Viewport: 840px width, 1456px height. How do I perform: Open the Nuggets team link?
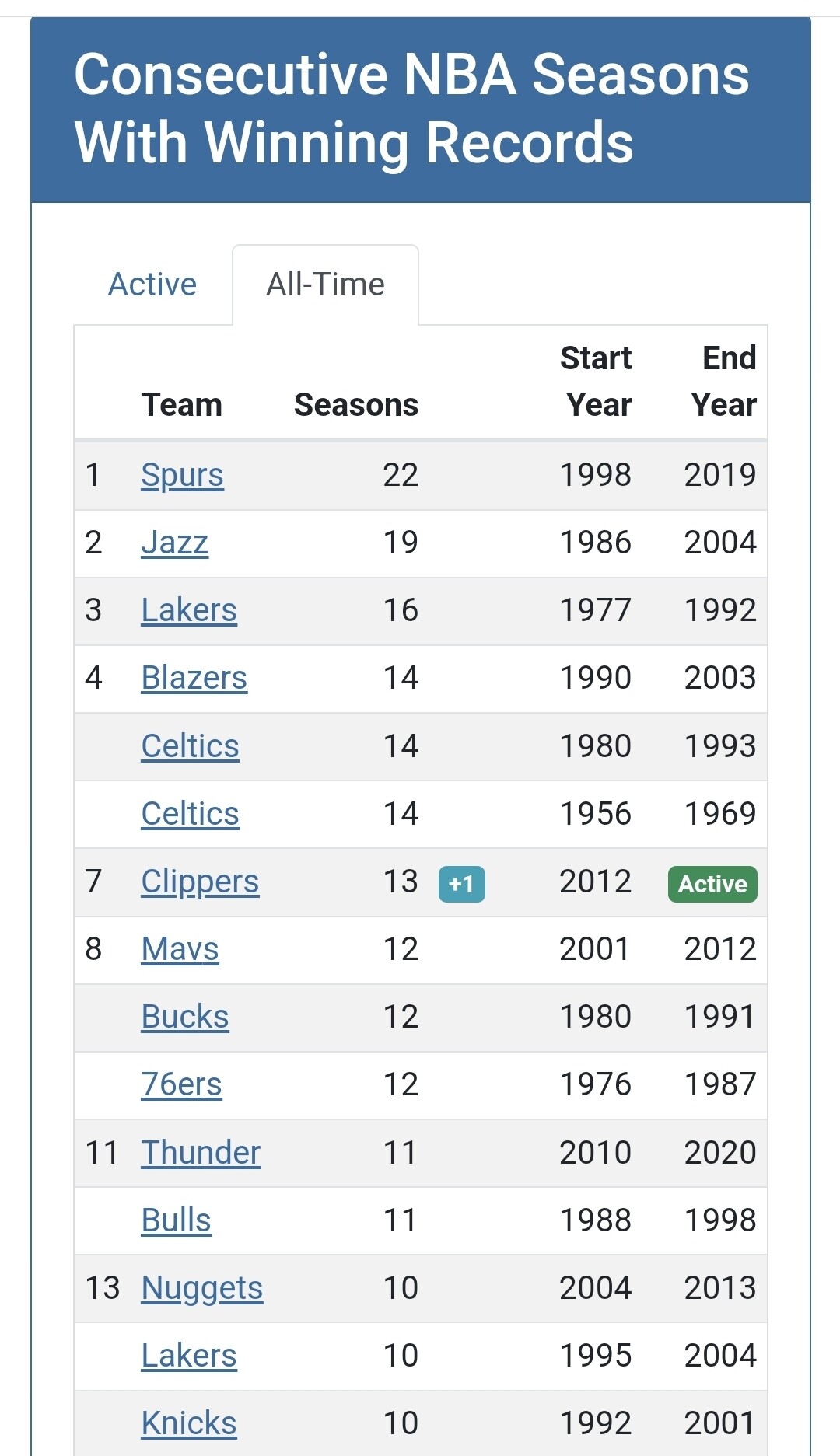click(x=202, y=1288)
